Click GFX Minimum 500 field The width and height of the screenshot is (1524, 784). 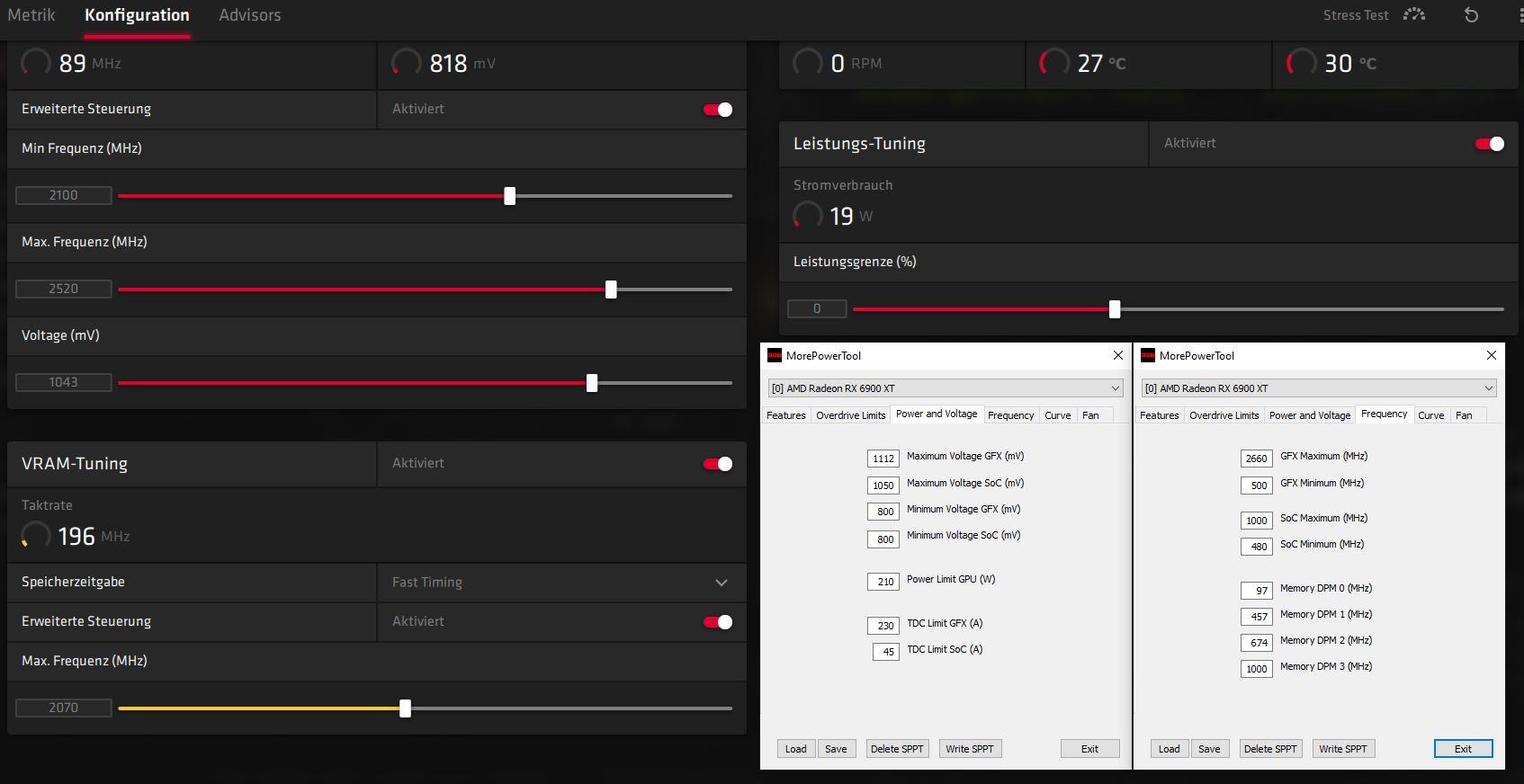pos(1257,486)
